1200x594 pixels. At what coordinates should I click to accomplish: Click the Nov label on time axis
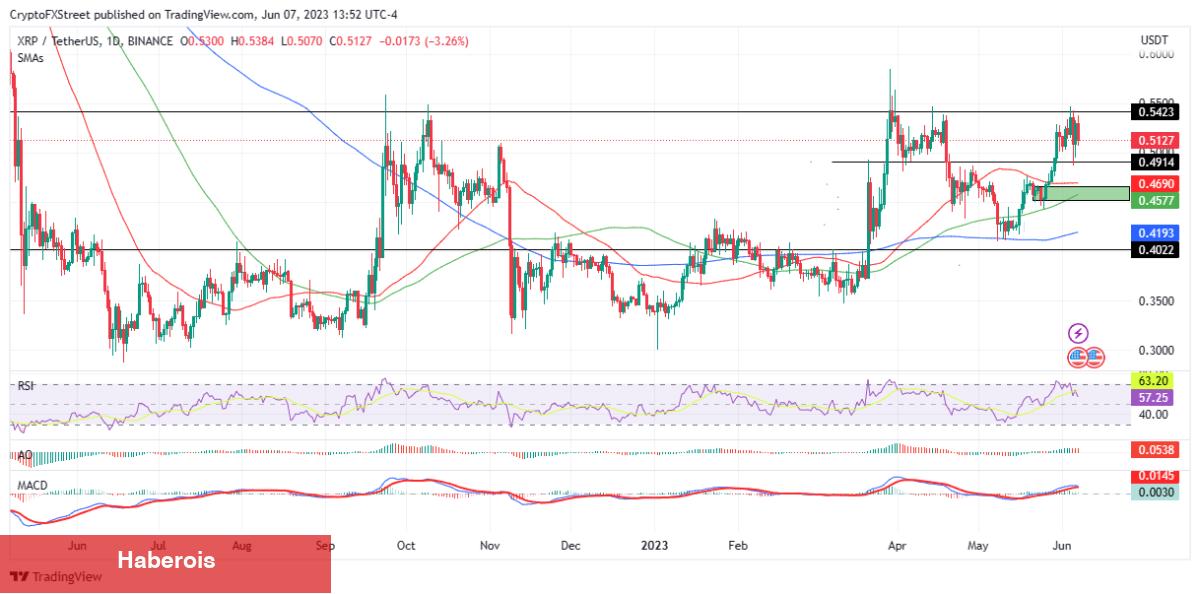(489, 546)
